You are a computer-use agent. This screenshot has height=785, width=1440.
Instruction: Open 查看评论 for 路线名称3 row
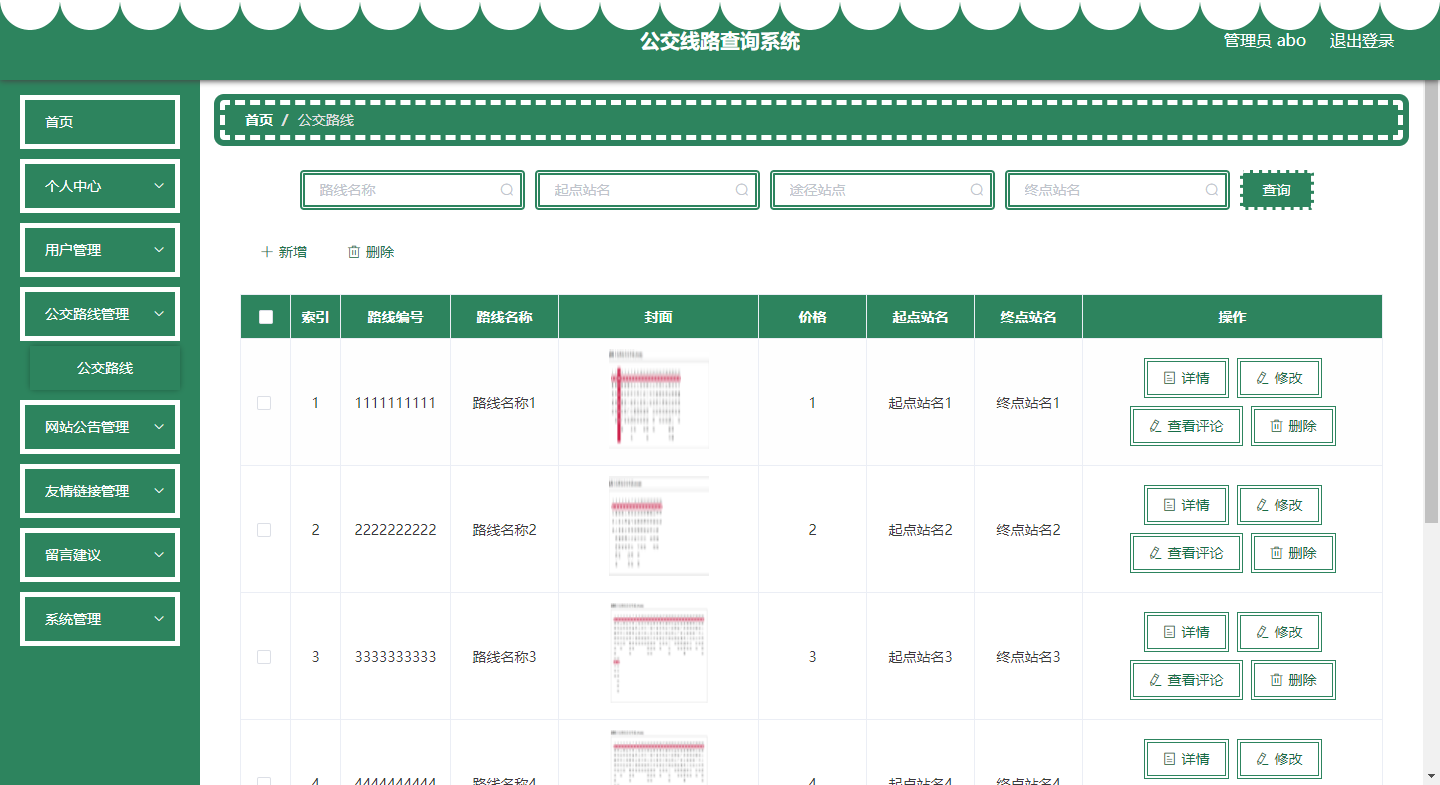1186,680
